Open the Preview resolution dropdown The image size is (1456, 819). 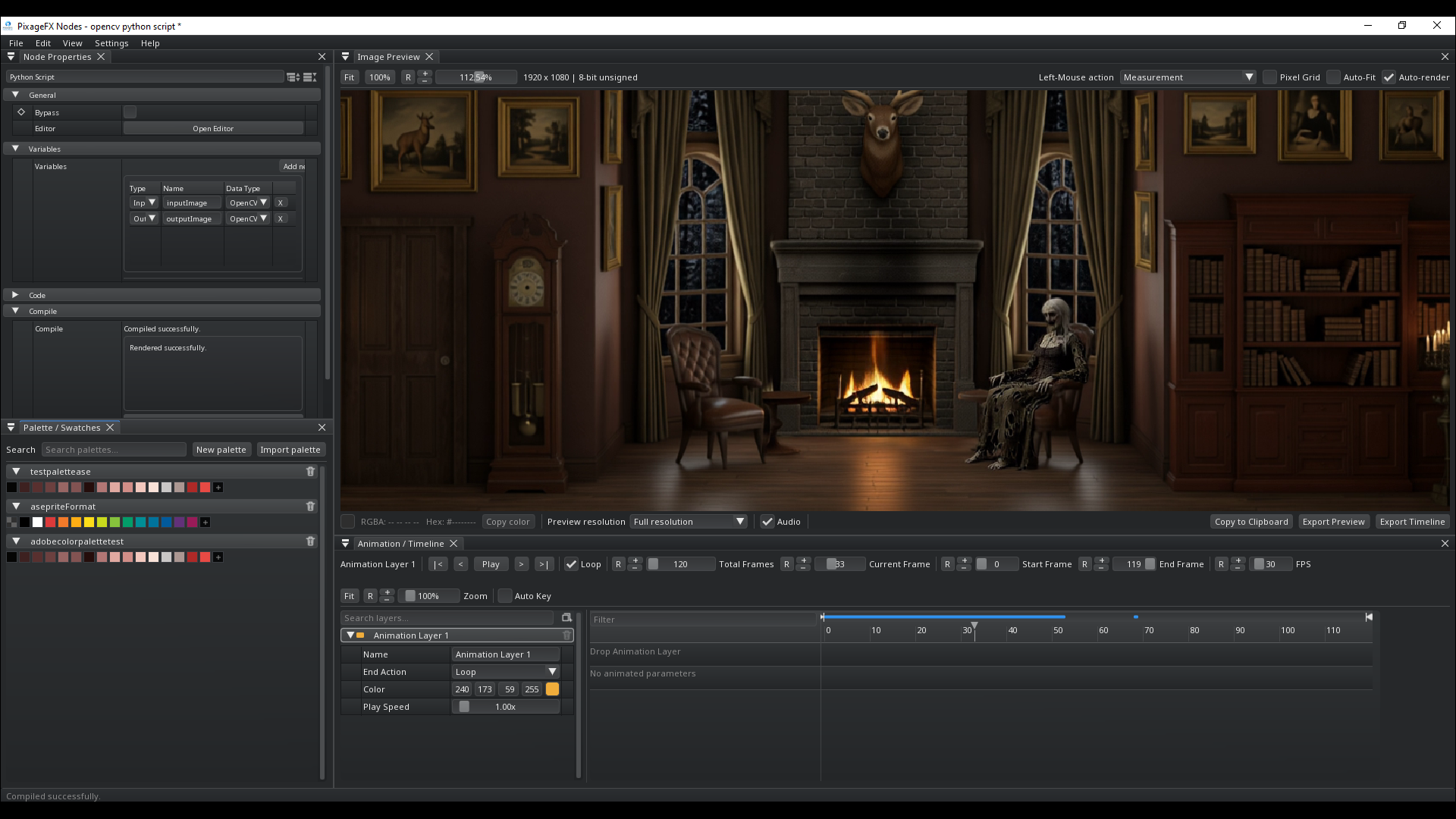point(689,521)
